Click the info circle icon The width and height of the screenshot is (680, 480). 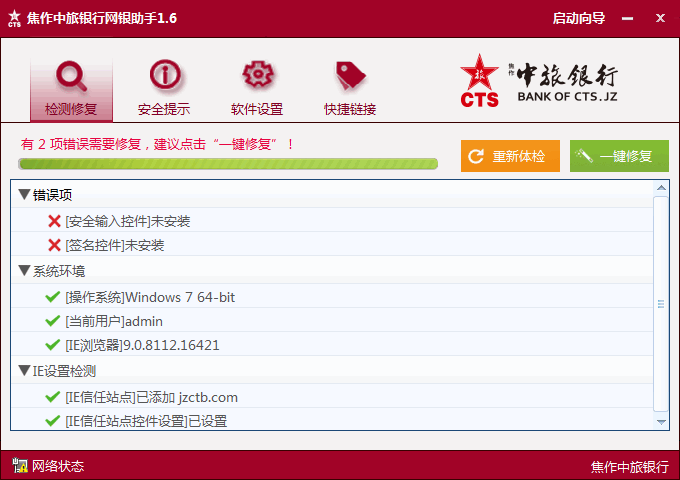click(x=165, y=75)
